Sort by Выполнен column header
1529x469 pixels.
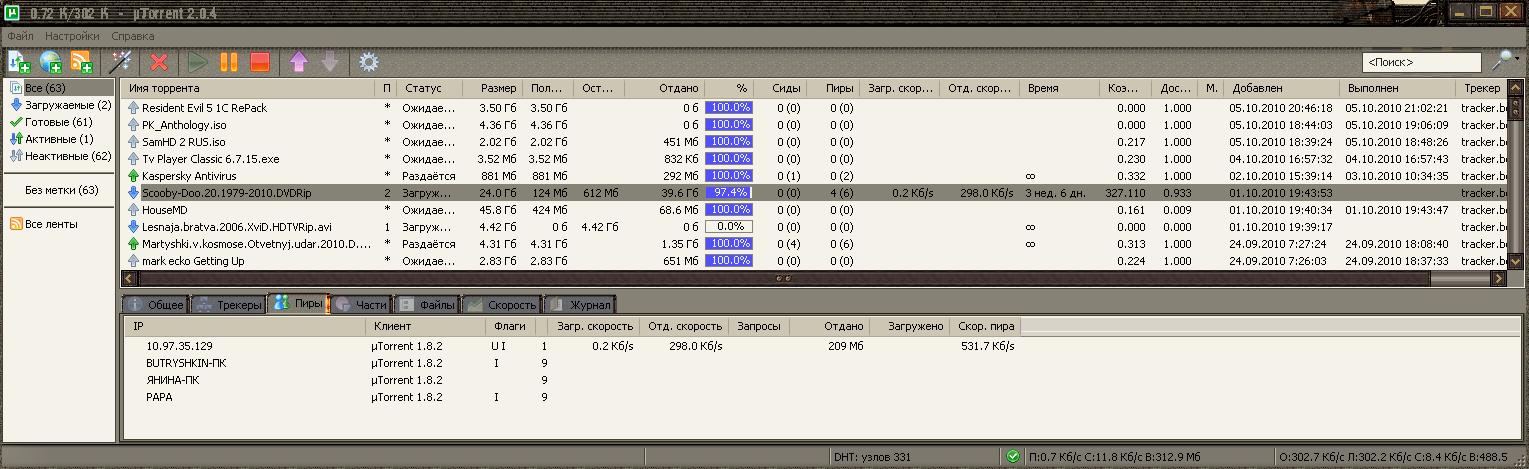click(x=1398, y=88)
